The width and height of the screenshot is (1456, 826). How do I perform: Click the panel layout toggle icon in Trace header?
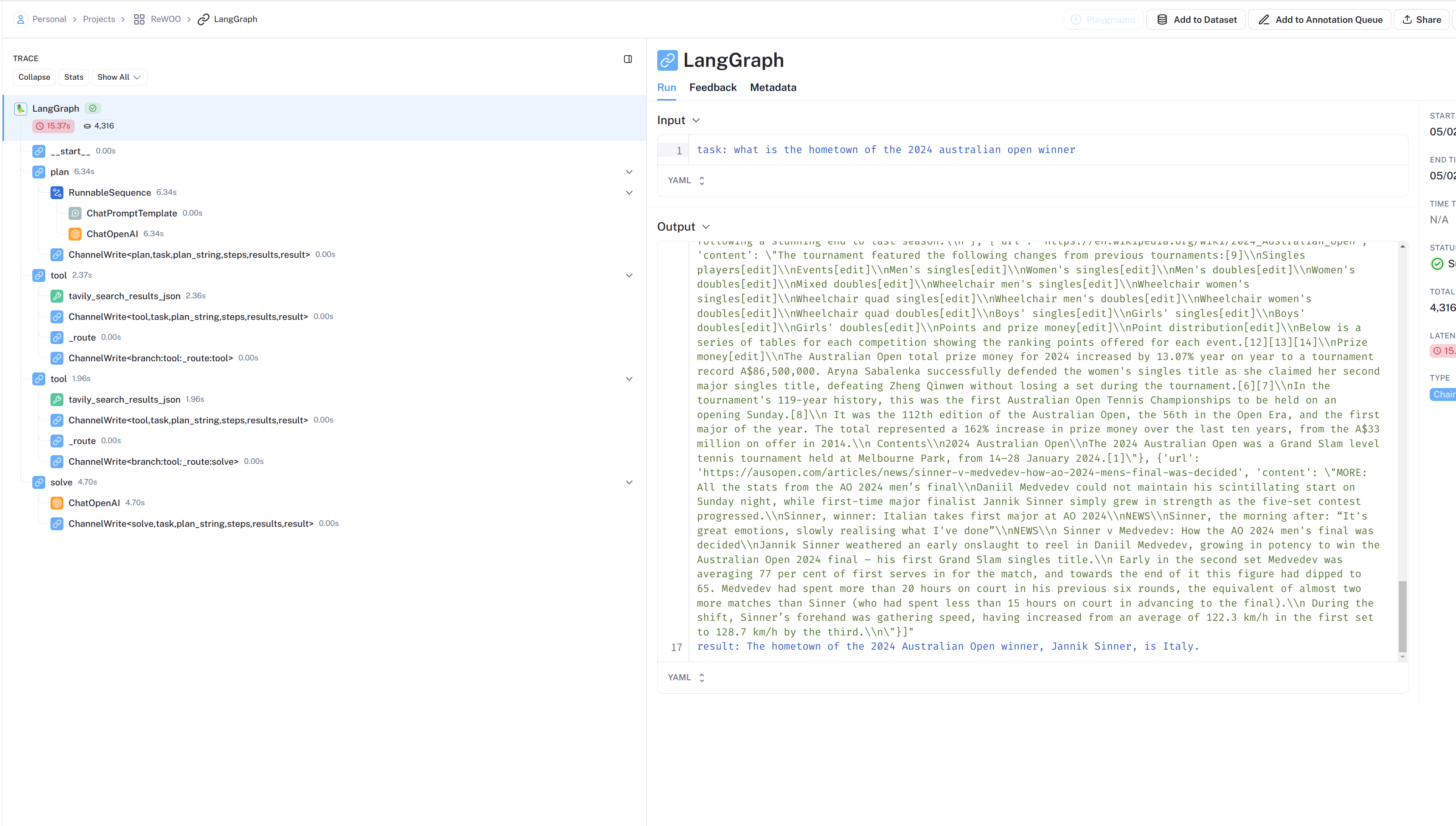(x=628, y=59)
